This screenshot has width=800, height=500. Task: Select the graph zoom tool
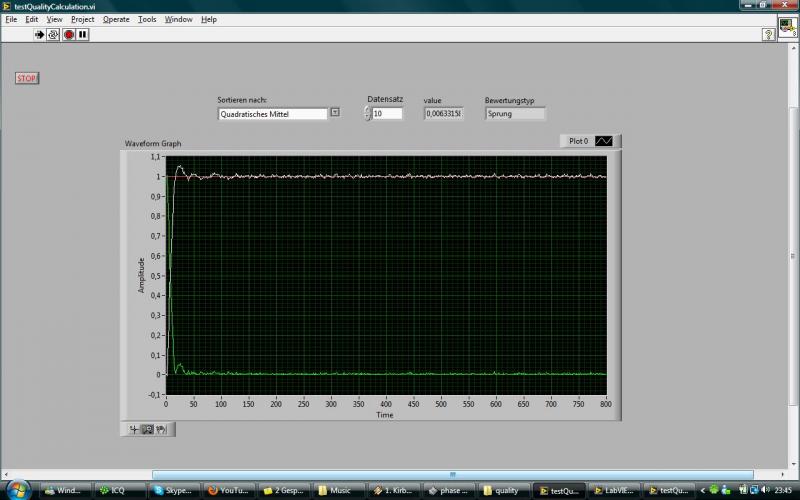coord(147,429)
